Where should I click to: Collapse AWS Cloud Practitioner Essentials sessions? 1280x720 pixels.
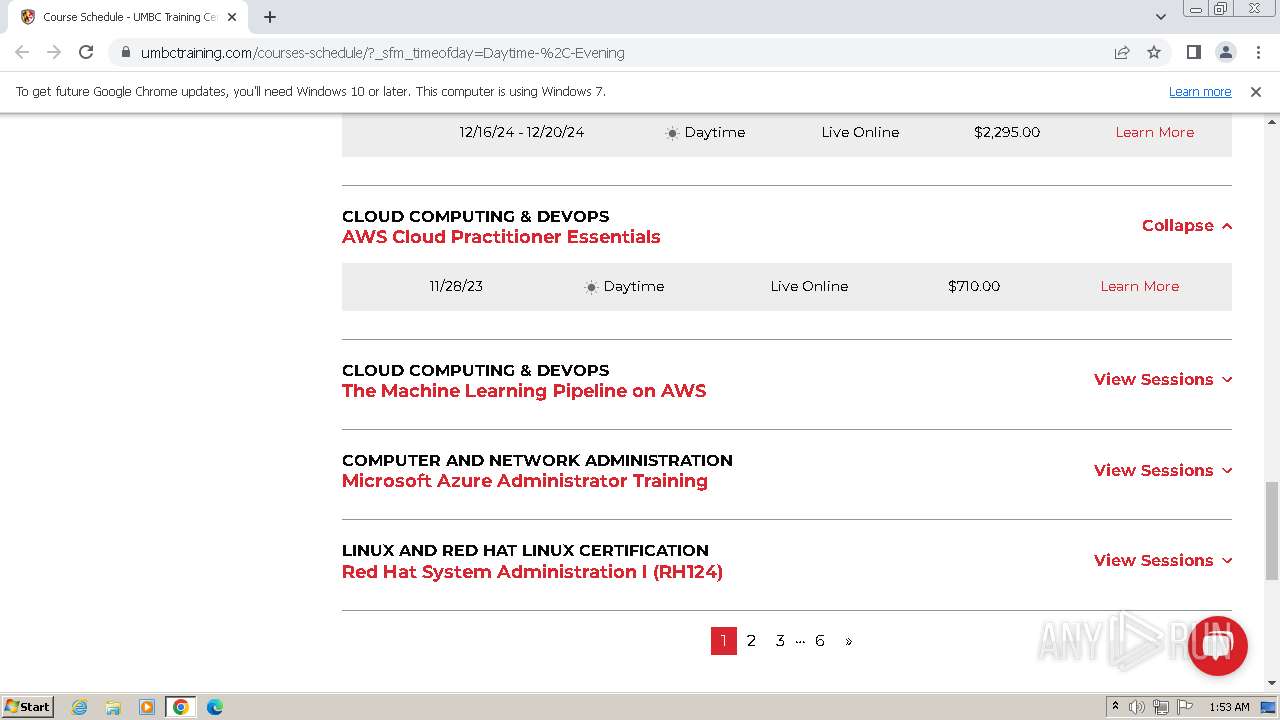1187,226
